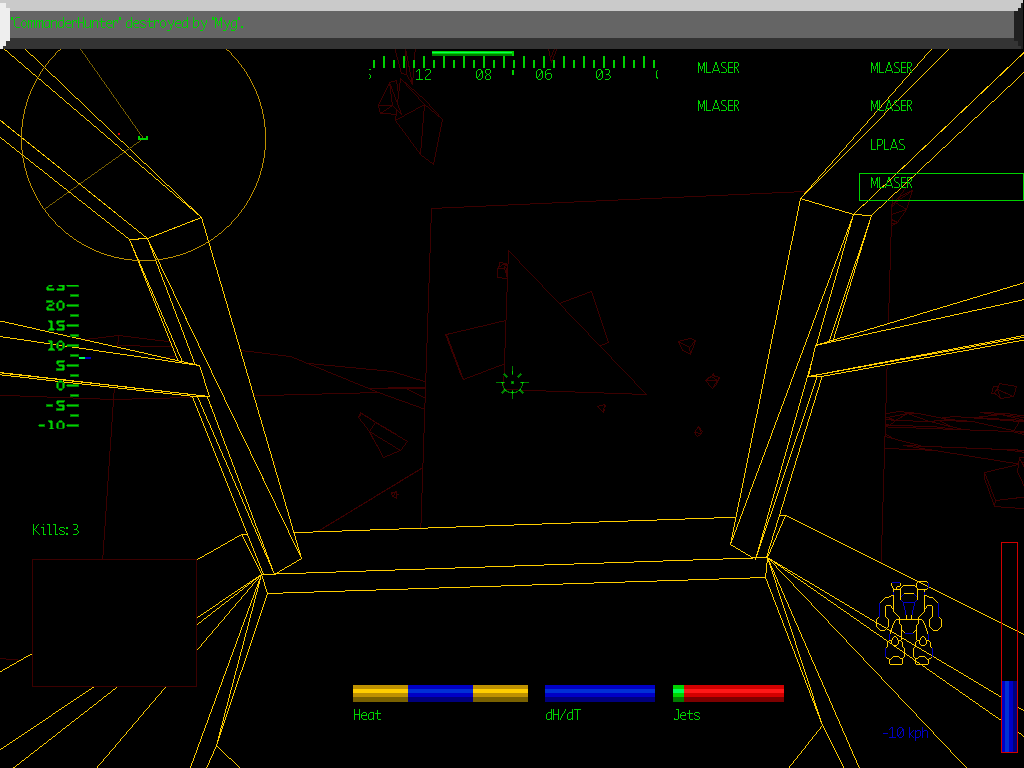Click the vertical throttle bar at right
The image size is (1024, 768).
[1009, 647]
